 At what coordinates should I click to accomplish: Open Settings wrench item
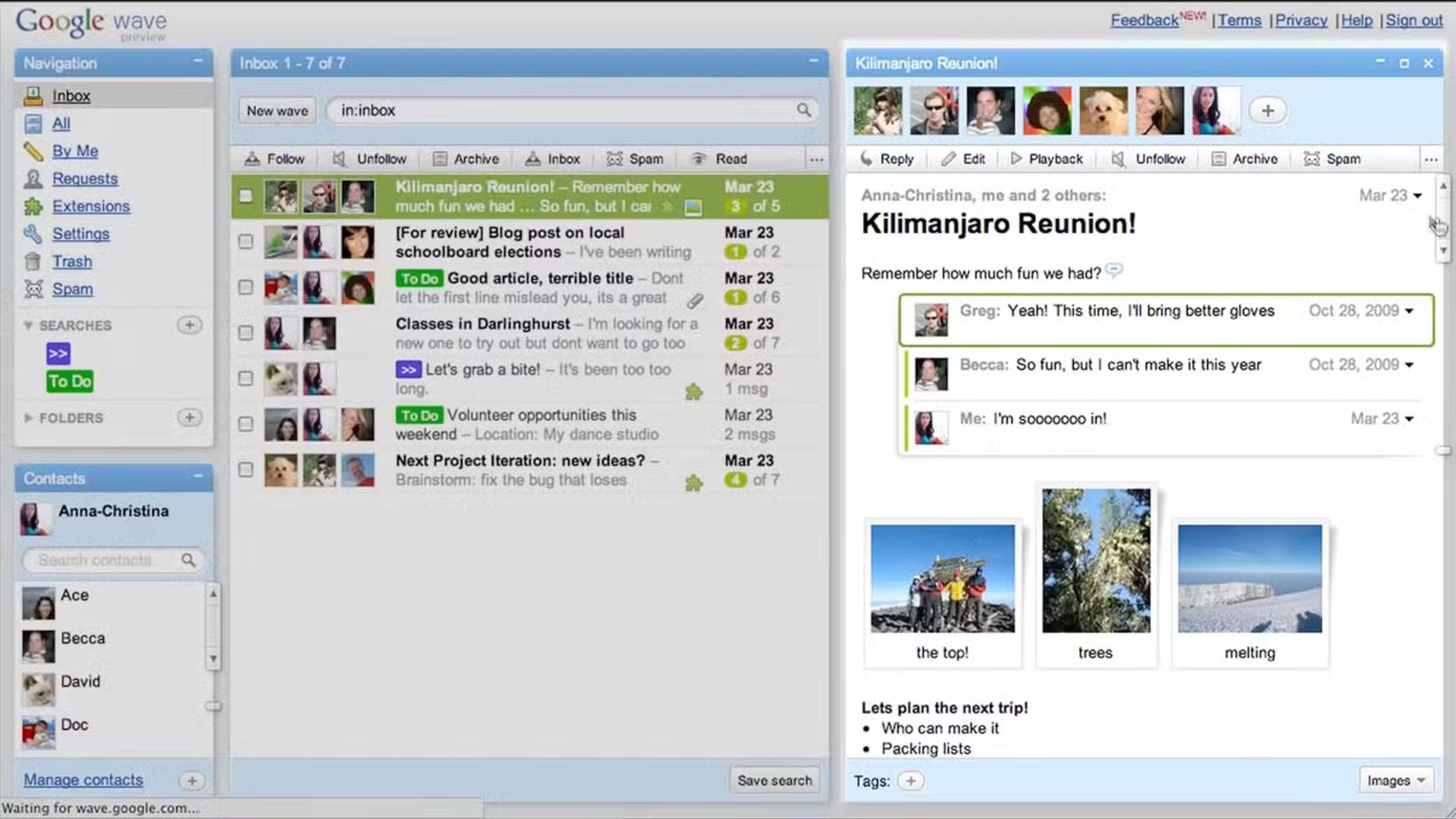[80, 234]
